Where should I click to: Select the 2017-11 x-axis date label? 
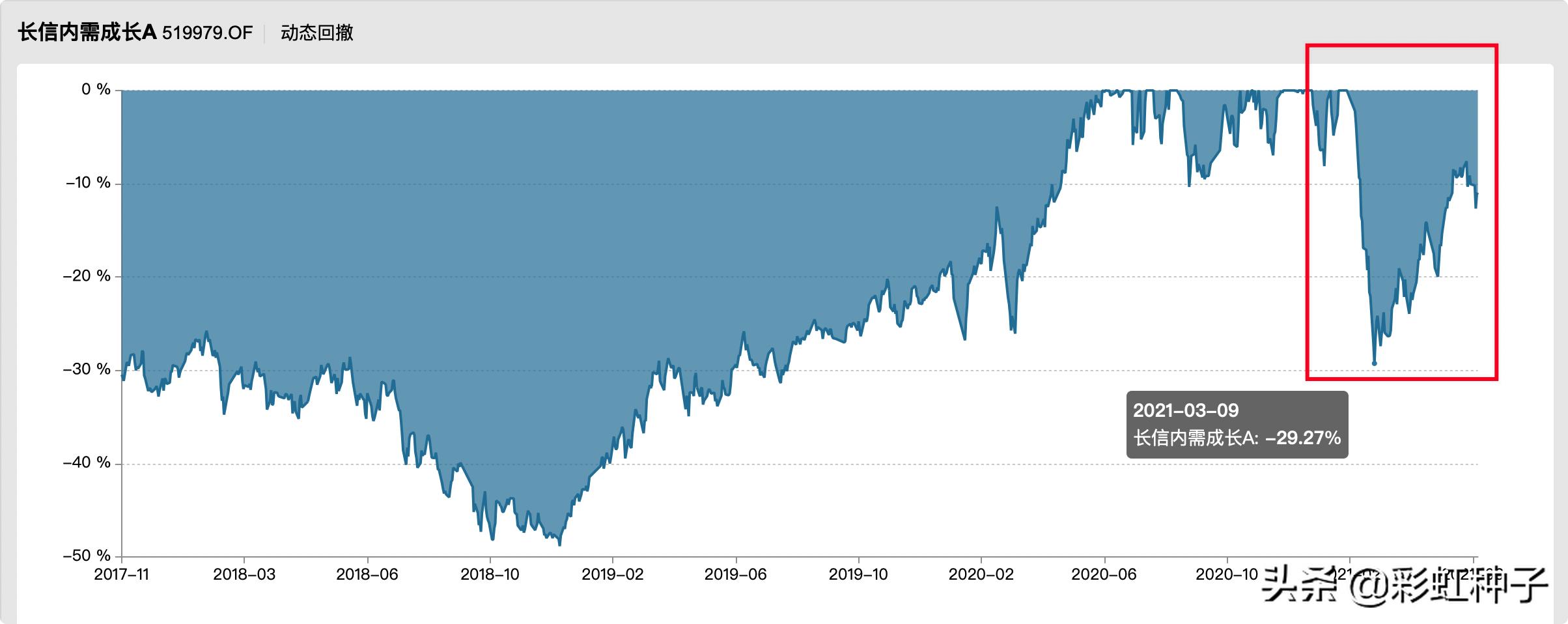point(122,574)
